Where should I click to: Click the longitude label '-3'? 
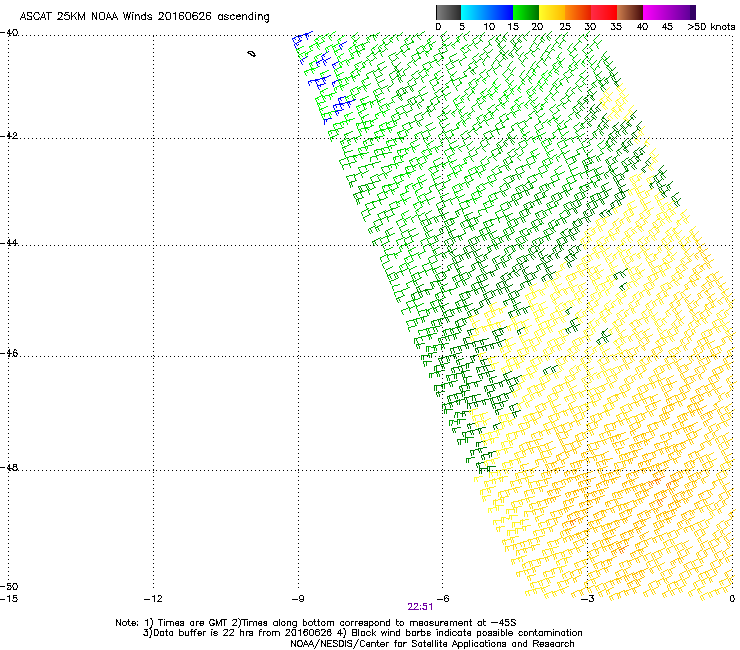pos(587,599)
